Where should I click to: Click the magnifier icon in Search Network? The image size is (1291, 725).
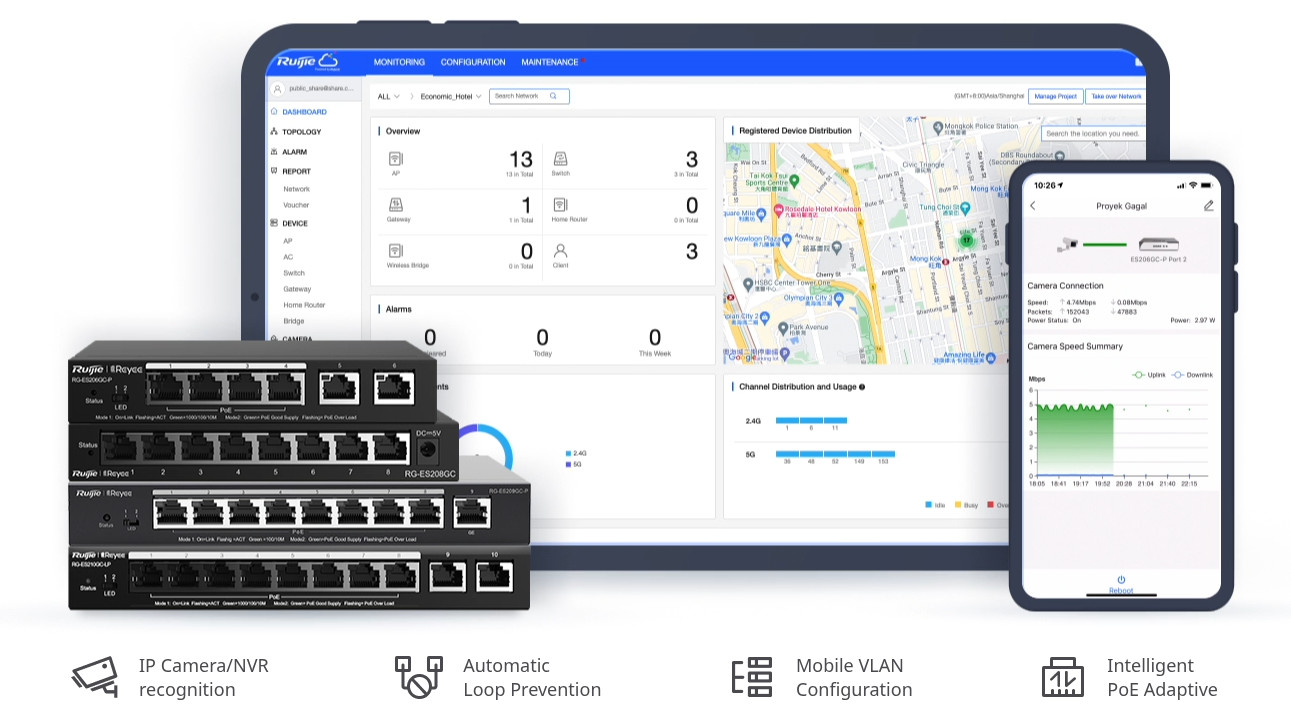pyautogui.click(x=551, y=96)
